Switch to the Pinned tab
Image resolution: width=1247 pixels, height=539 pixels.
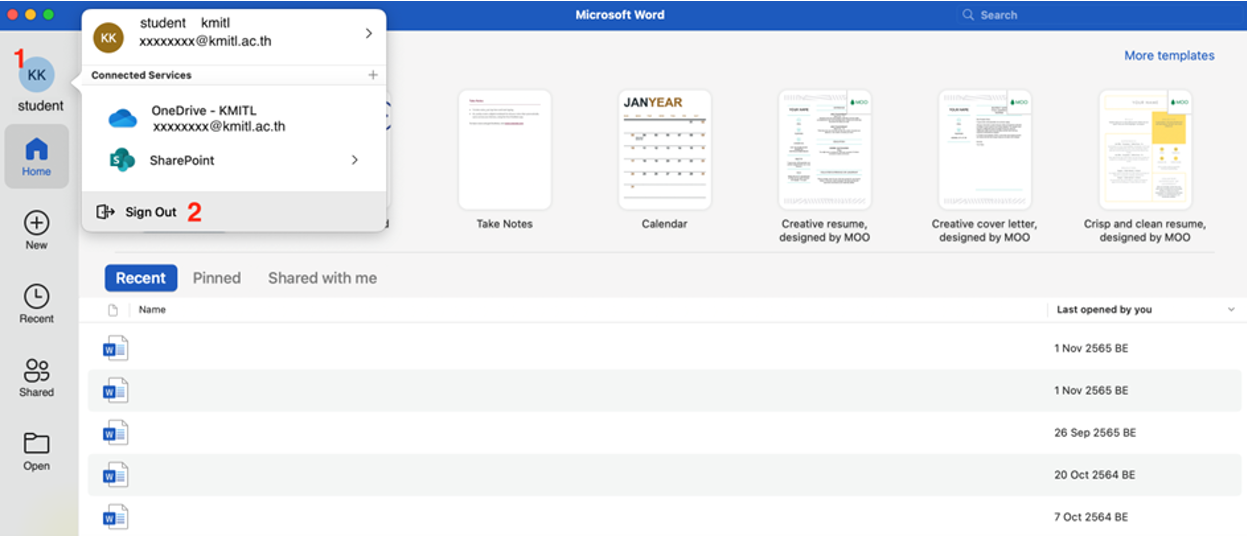(x=217, y=278)
